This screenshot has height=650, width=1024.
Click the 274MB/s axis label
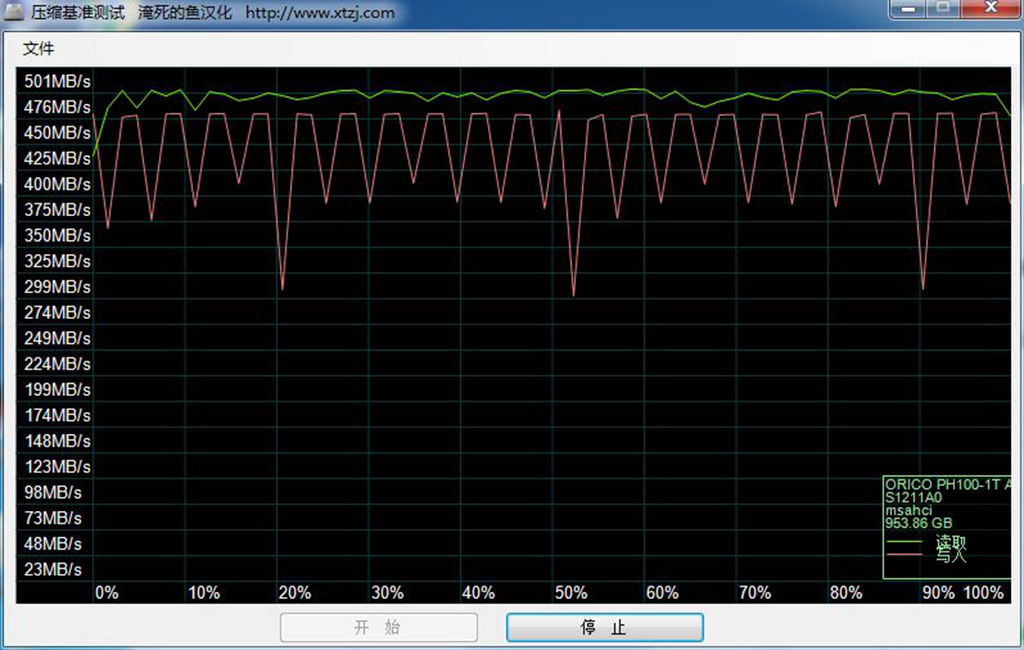[57, 312]
